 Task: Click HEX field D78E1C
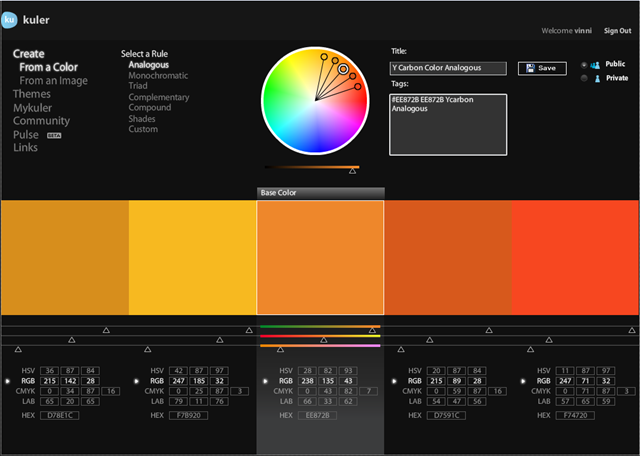click(60, 416)
